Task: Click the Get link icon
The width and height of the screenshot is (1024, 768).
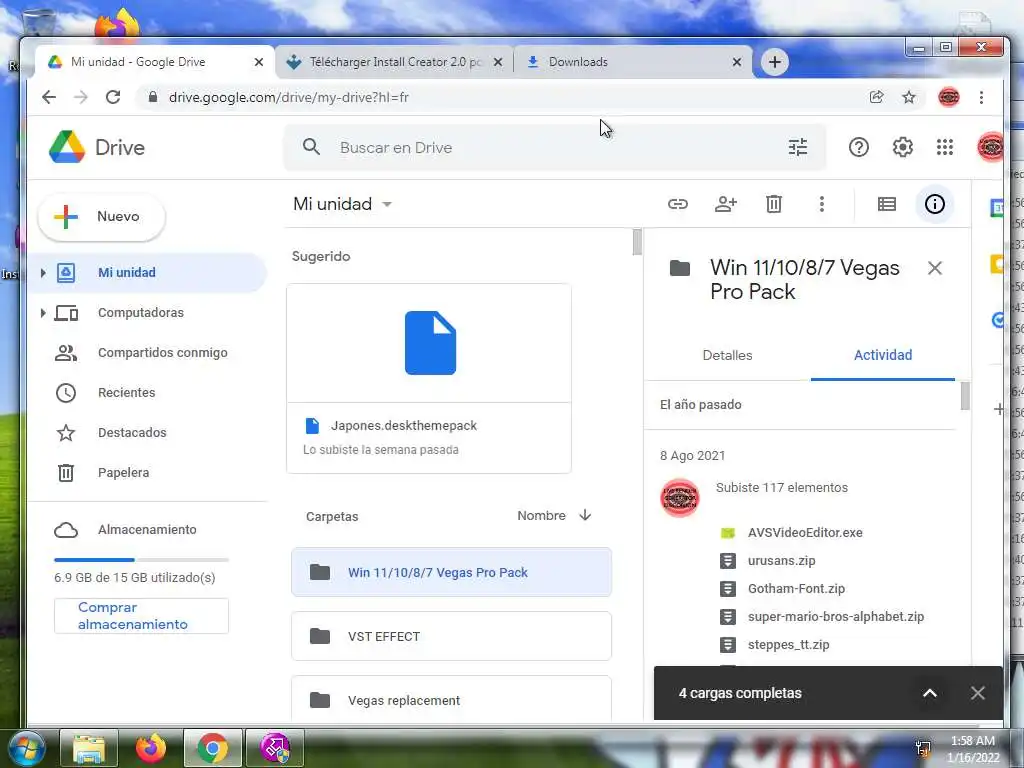Action: [x=677, y=204]
